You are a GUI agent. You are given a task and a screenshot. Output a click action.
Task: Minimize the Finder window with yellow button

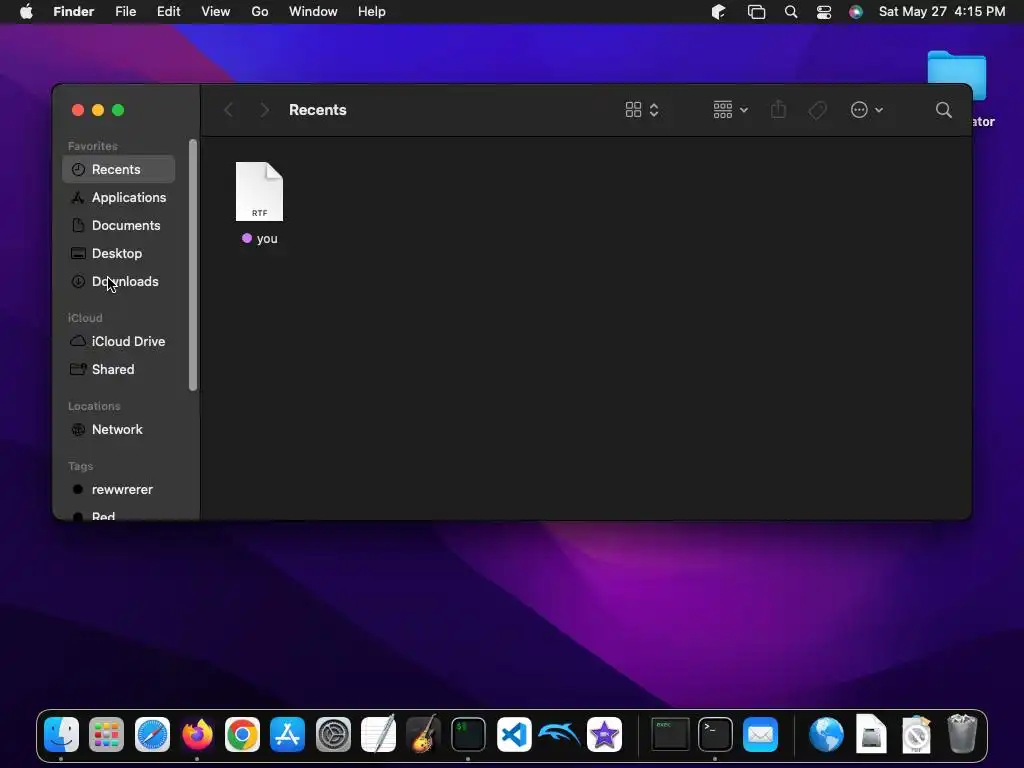click(x=98, y=110)
